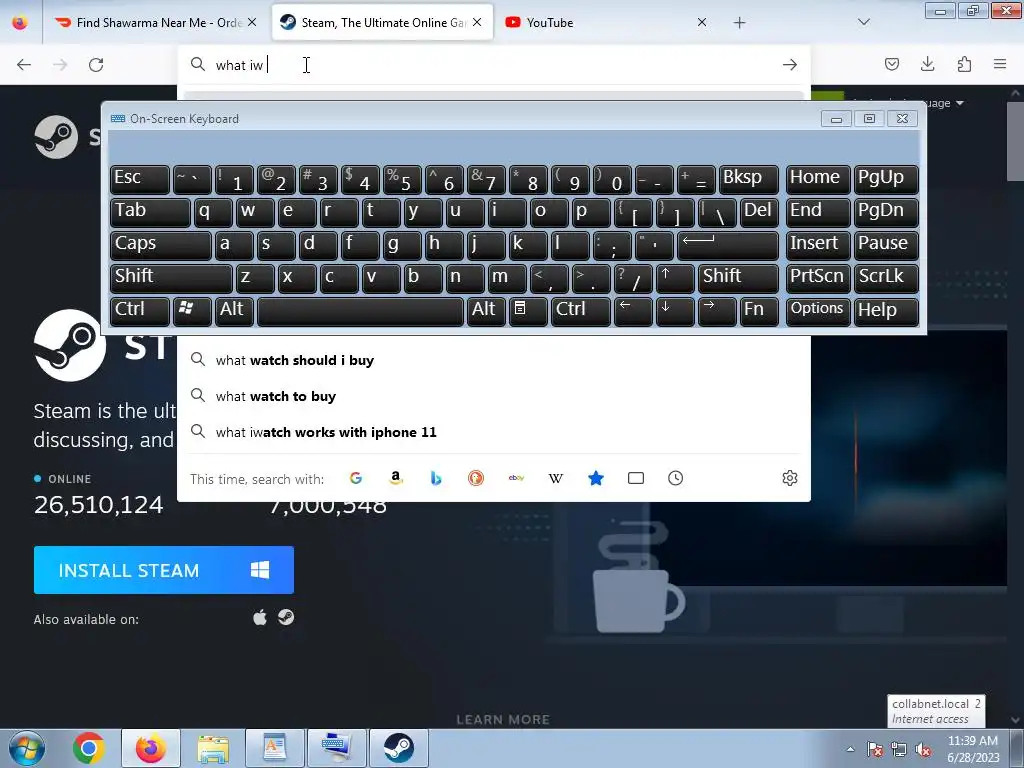1024x768 pixels.
Task: Search with eBay icon
Action: click(x=516, y=478)
